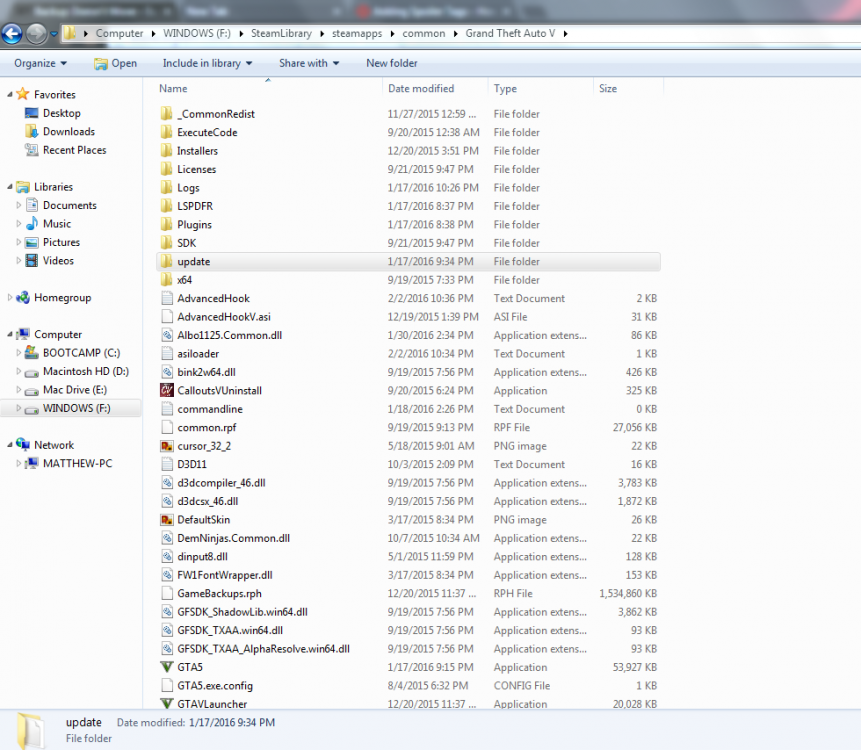The height and width of the screenshot is (750, 861).
Task: Open the Share with dropdown
Action: pyautogui.click(x=309, y=63)
